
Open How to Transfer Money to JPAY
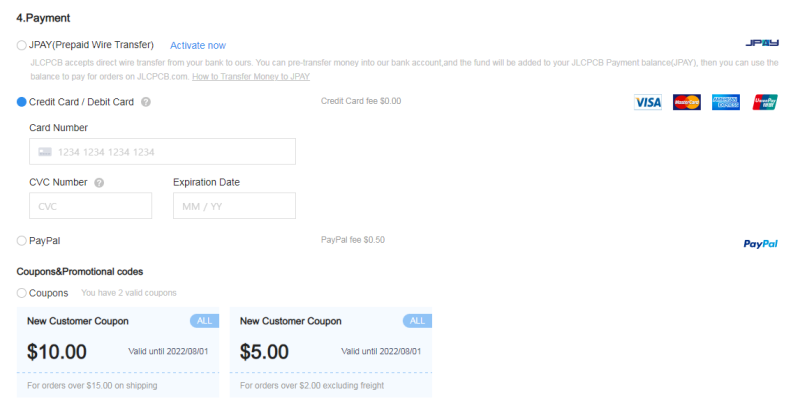[251, 76]
